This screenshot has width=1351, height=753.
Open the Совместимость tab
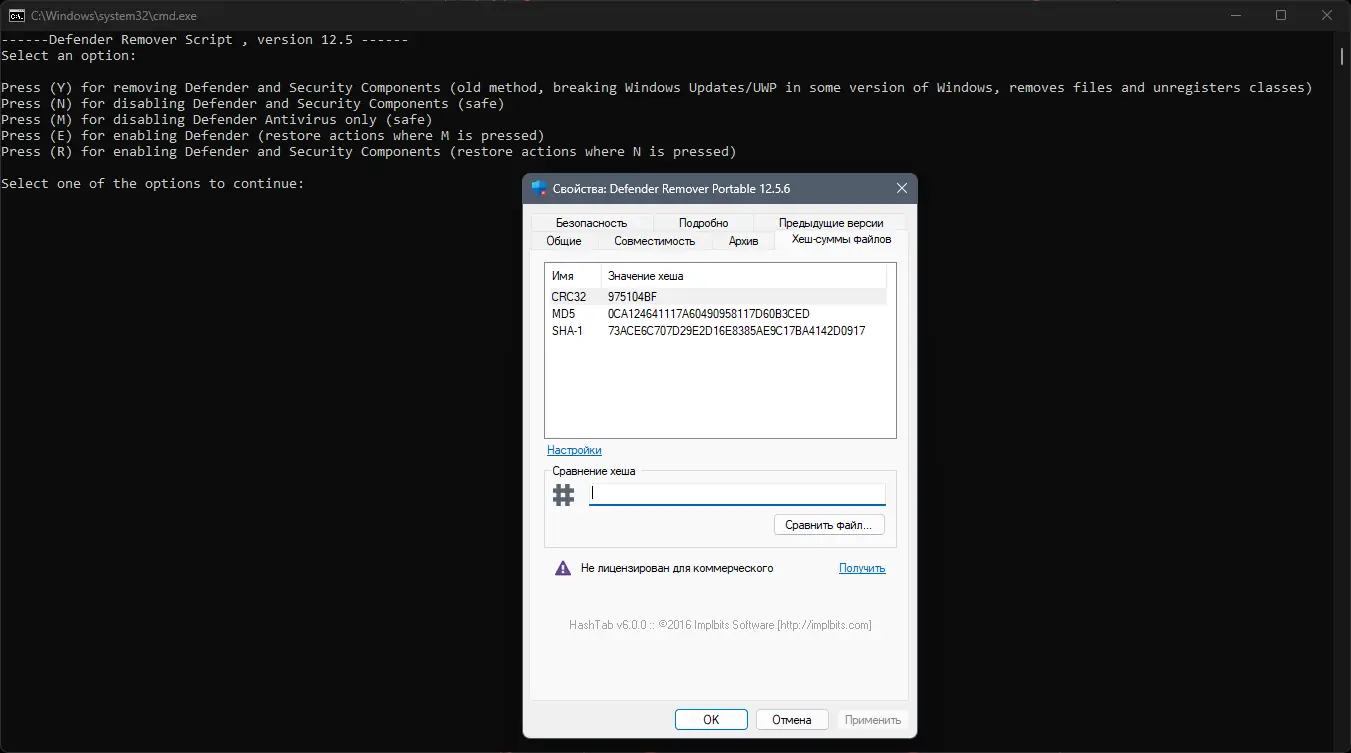pyautogui.click(x=654, y=241)
